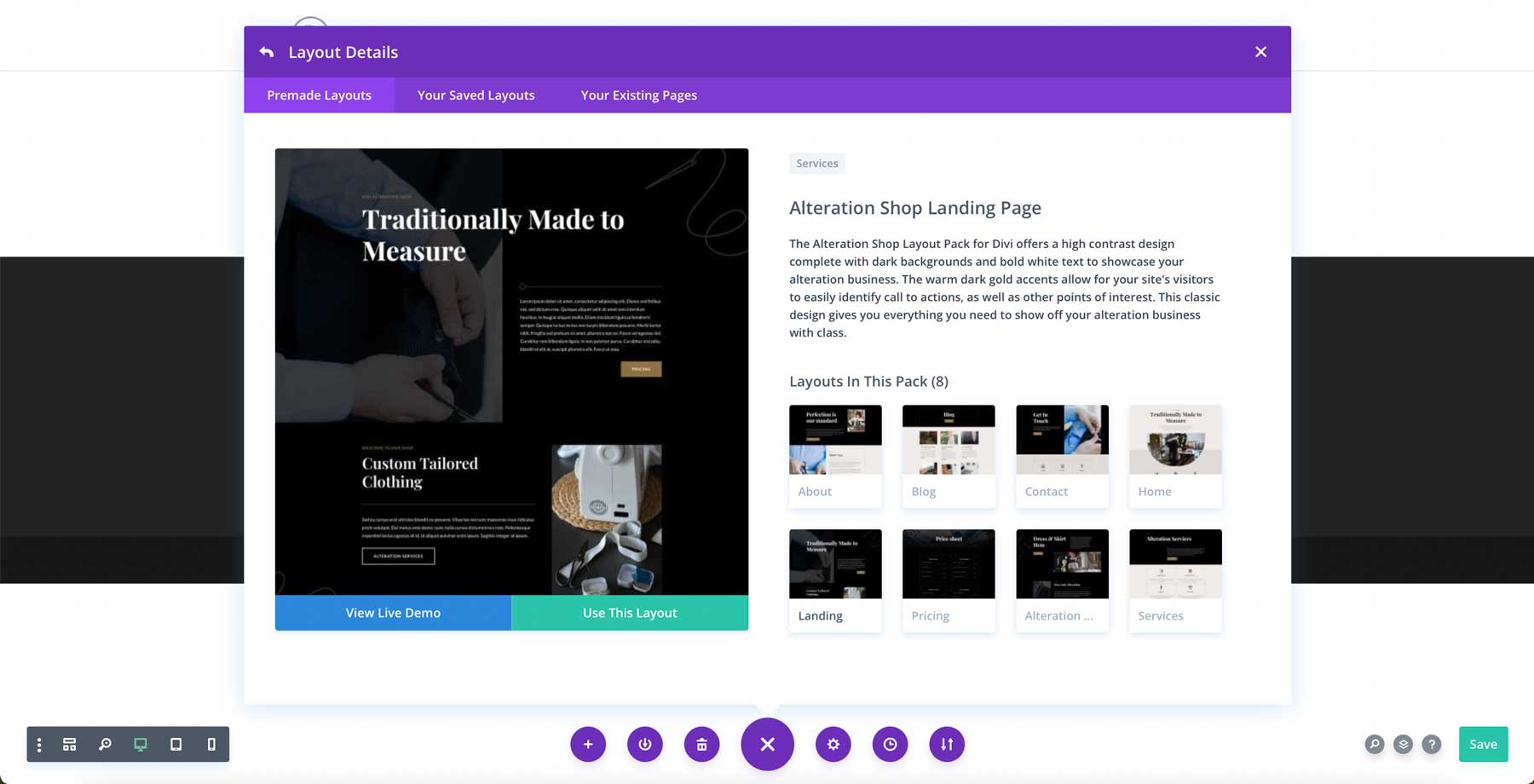Open the page settings via the gear icon
This screenshot has height=784, width=1534.
833,744
